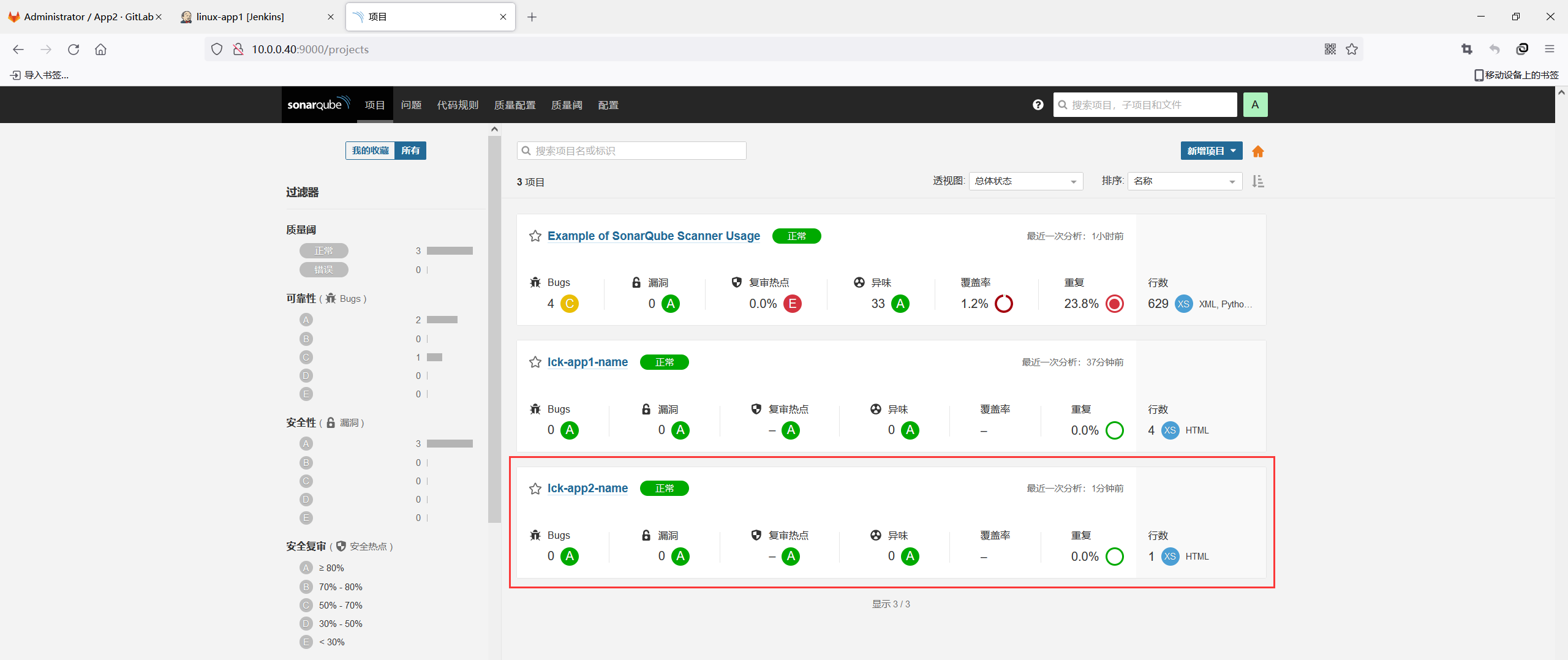Viewport: 1568px width, 660px height.
Task: Open Example of SonarQube Scanner Usage project
Action: [654, 236]
